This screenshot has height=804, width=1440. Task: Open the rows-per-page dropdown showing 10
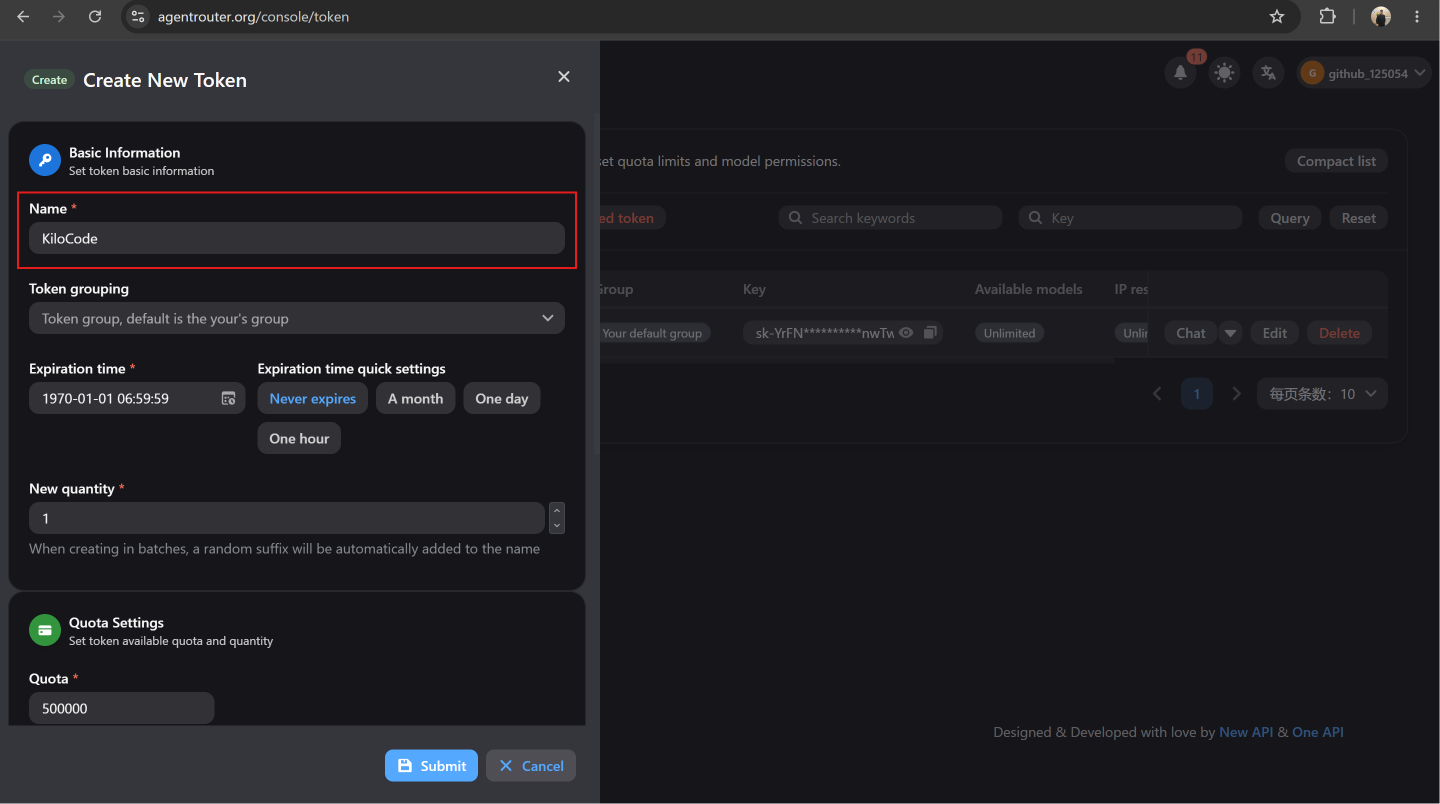(1324, 393)
